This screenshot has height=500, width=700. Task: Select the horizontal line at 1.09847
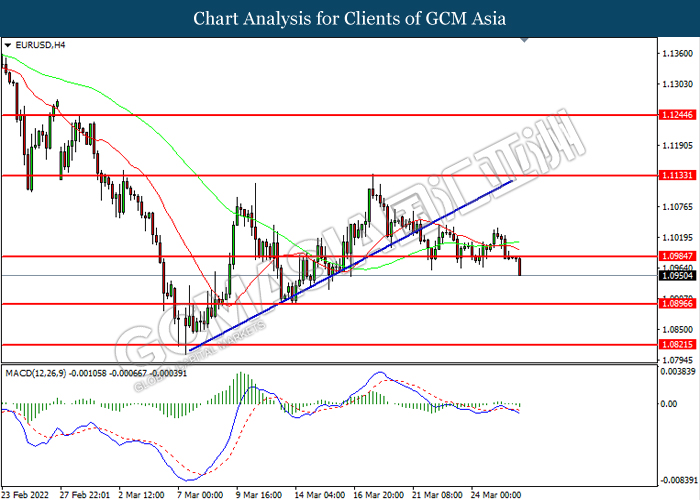(330, 256)
